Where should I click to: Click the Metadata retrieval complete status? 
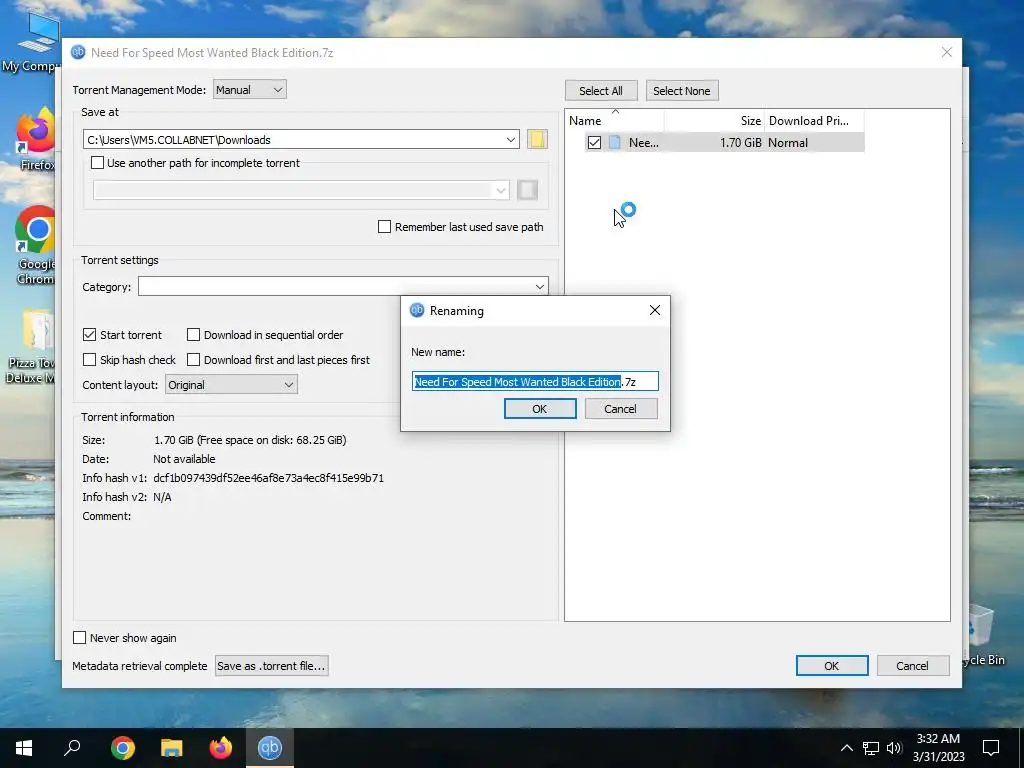[140, 666]
